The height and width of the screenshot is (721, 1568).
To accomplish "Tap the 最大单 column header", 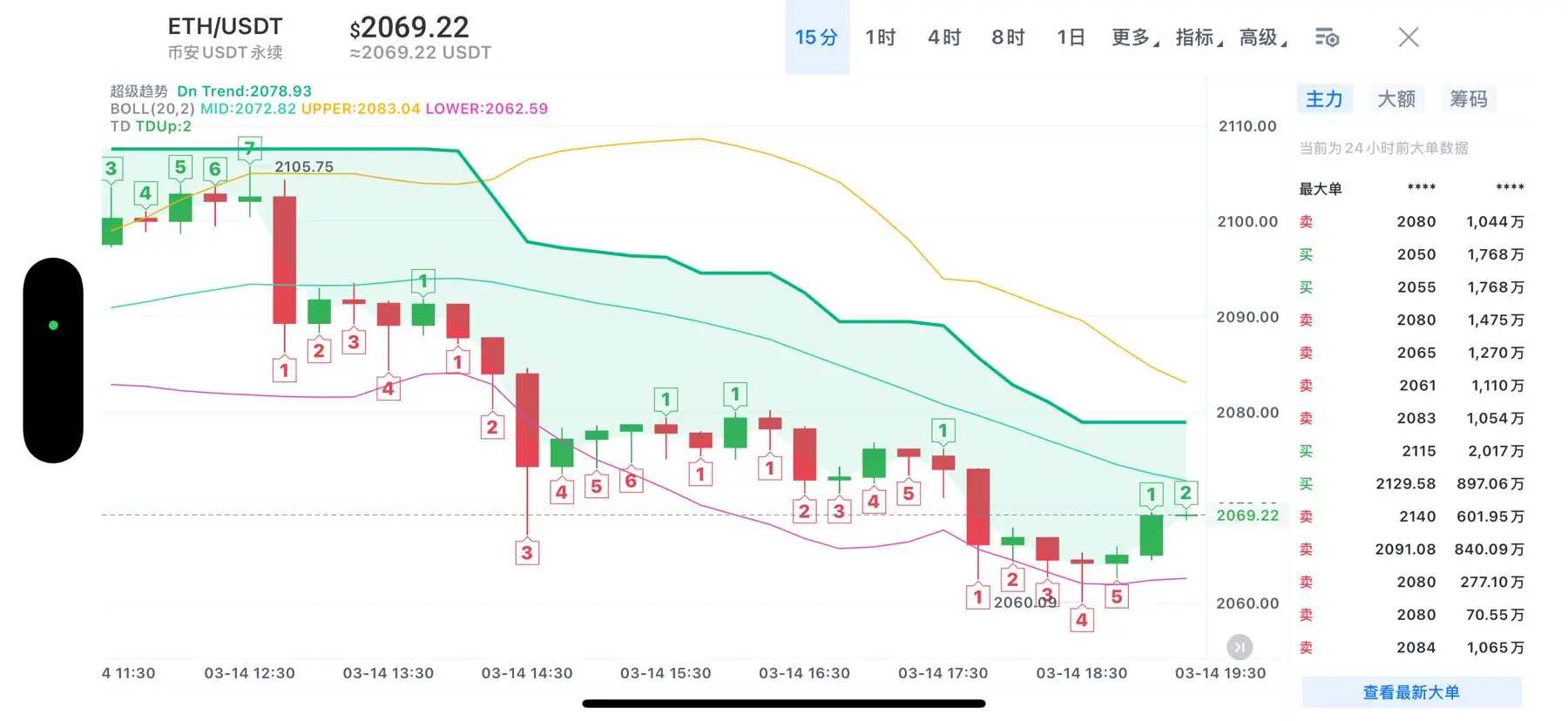I will click(1321, 189).
